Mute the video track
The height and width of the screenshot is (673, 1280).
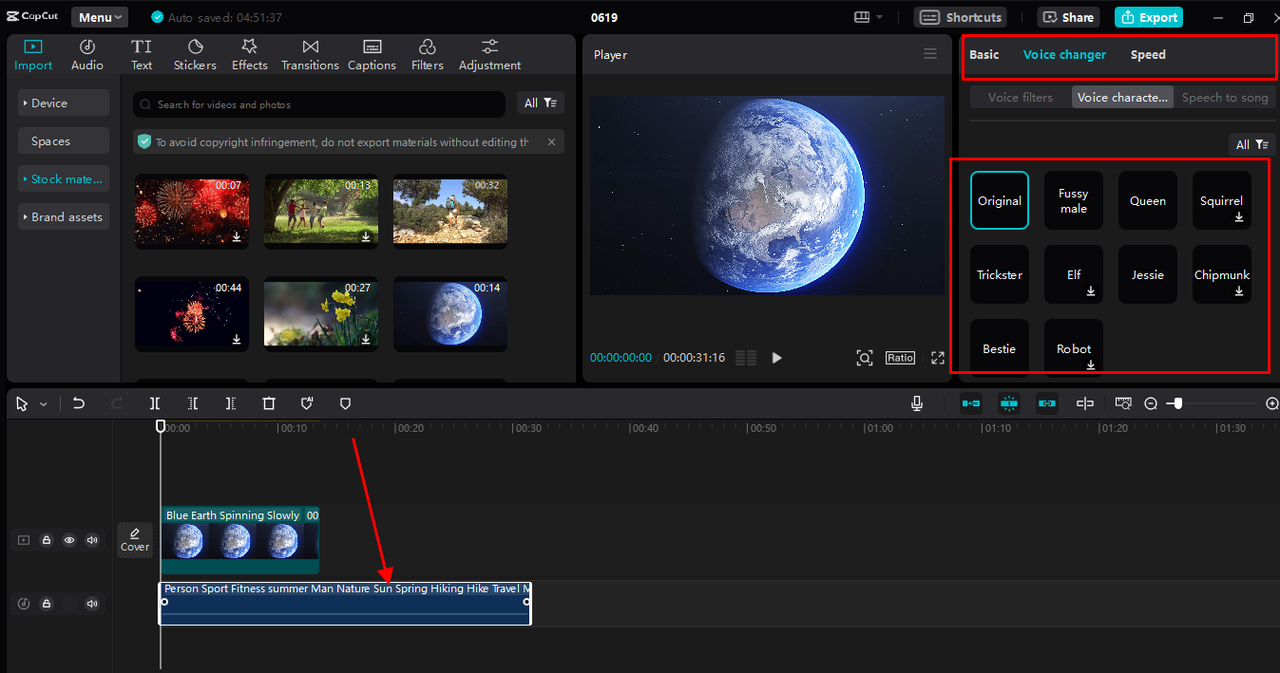pos(92,540)
